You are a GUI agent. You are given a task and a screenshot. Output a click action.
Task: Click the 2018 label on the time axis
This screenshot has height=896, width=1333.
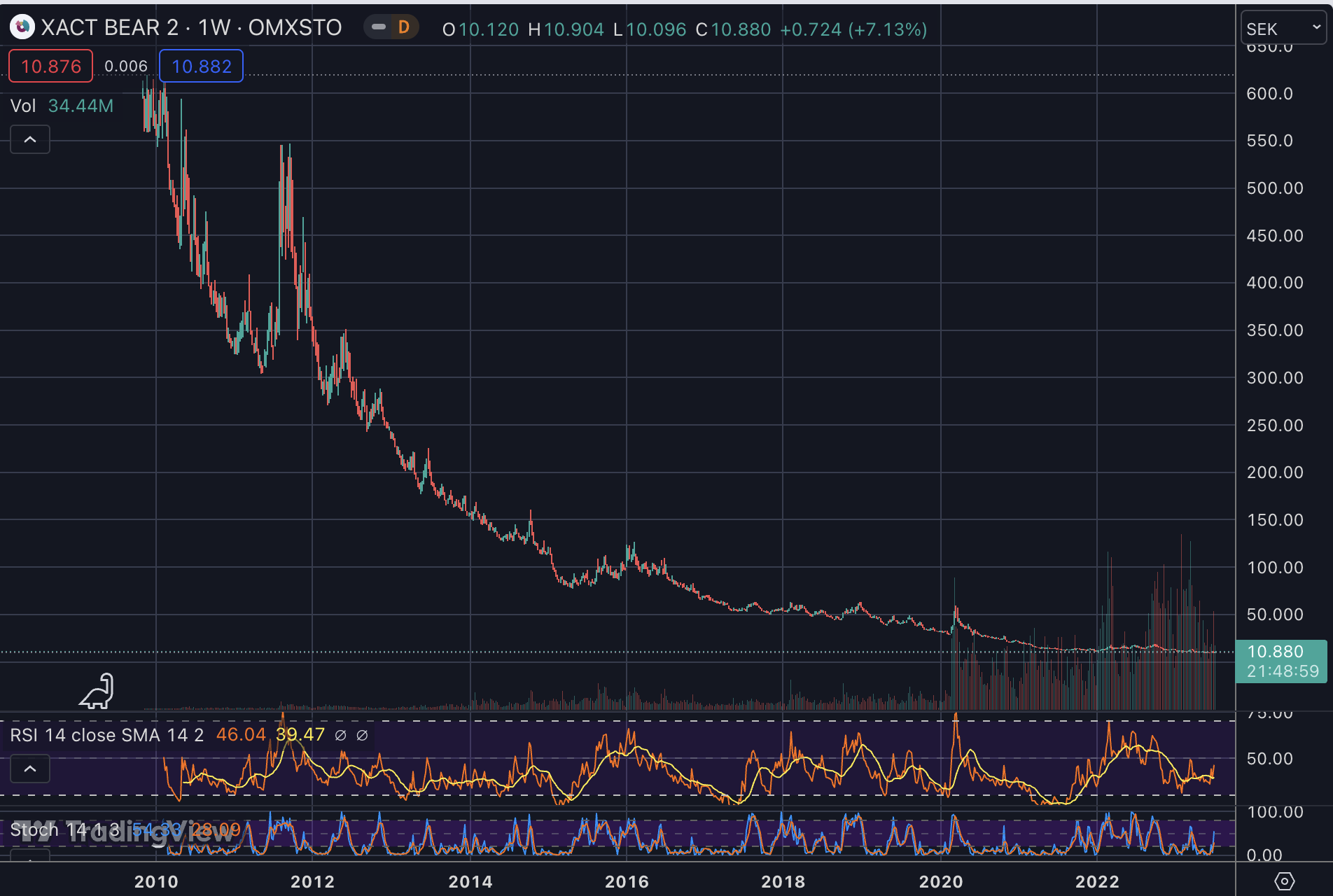click(x=783, y=882)
